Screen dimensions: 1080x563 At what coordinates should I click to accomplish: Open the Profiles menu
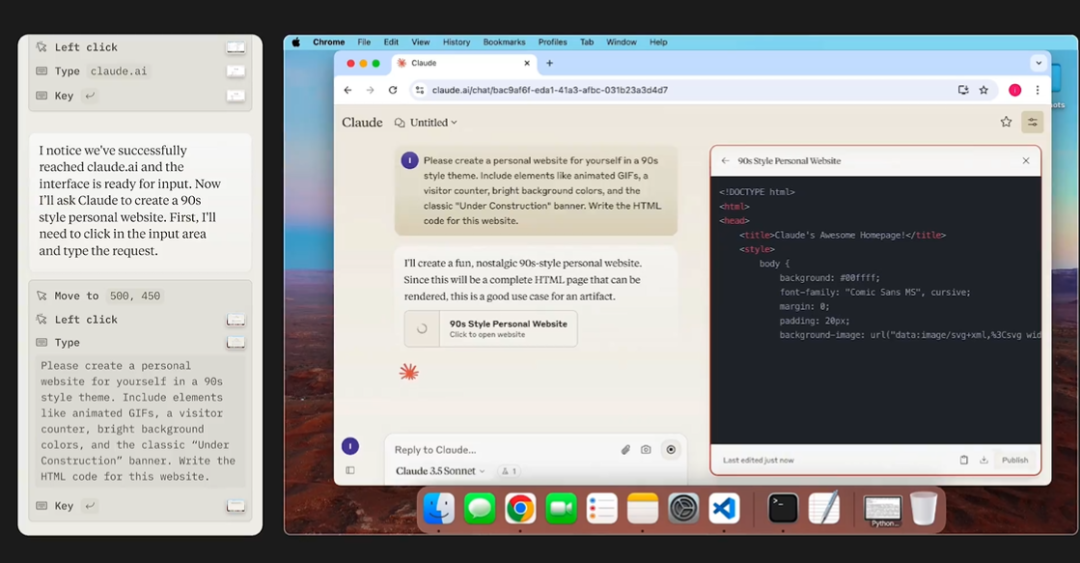[x=552, y=42]
